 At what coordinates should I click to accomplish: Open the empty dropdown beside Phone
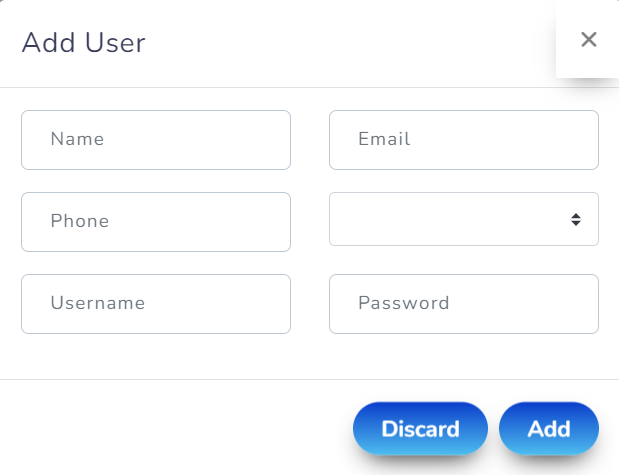point(464,219)
